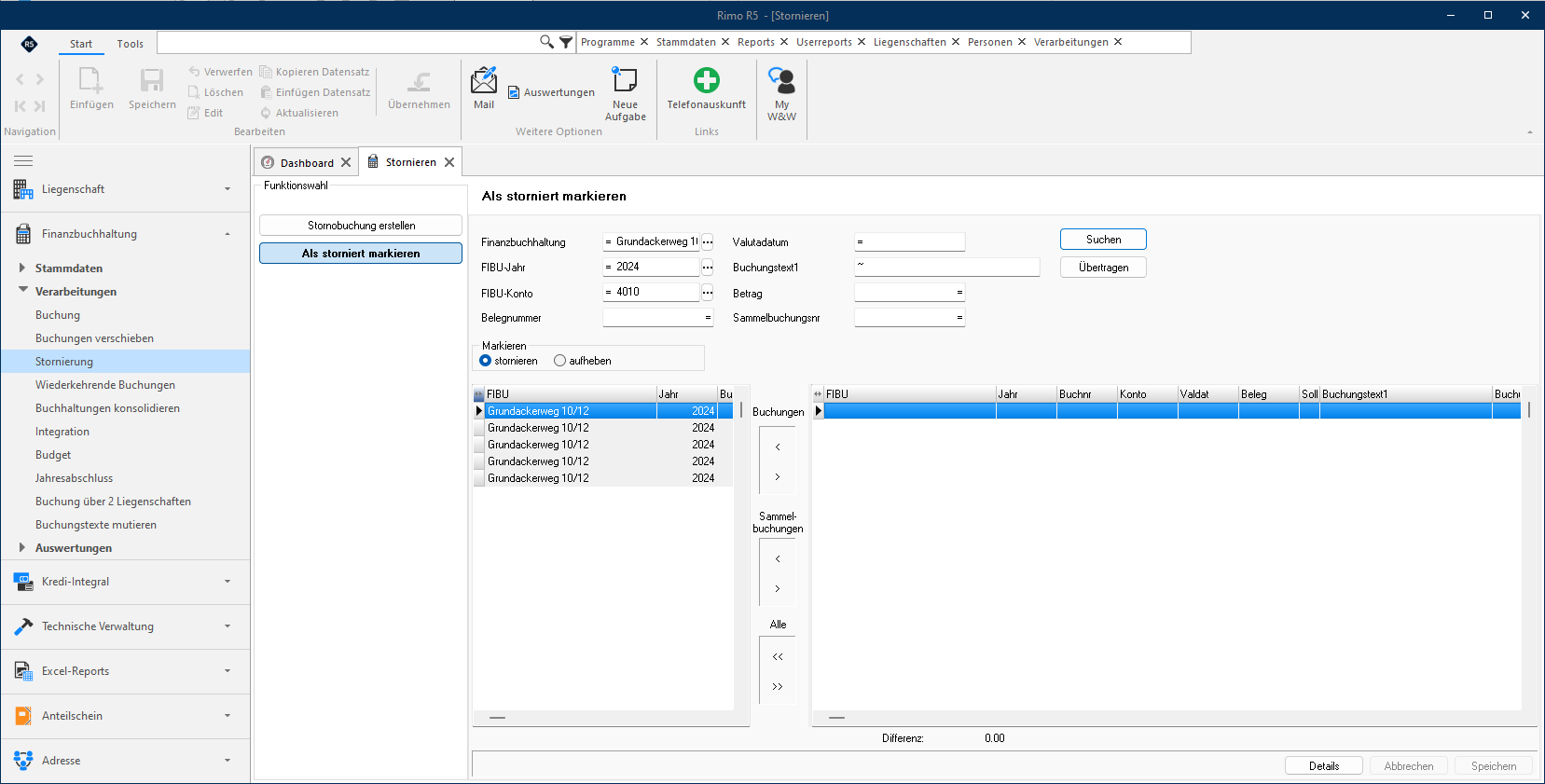Close the Stornieren tab
The width and height of the screenshot is (1545, 784).
tap(449, 162)
